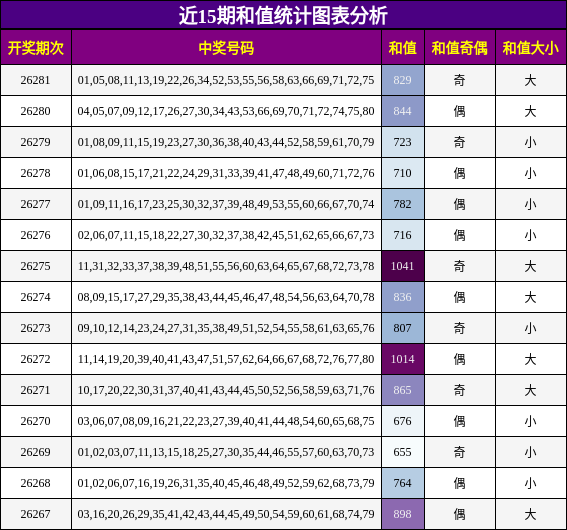Select issue number 26271

click(35, 390)
